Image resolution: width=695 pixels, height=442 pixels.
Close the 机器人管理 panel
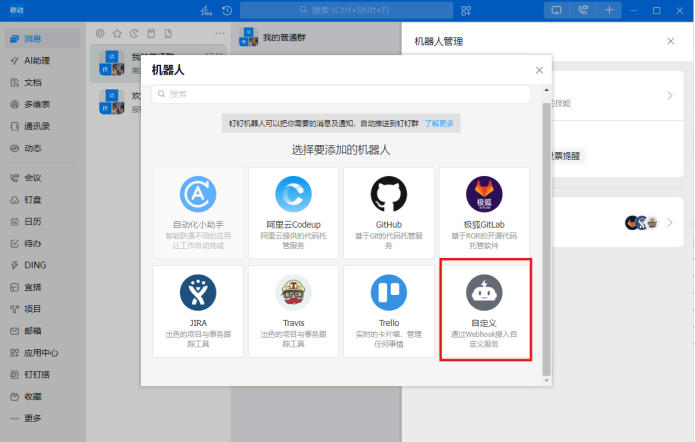670,41
